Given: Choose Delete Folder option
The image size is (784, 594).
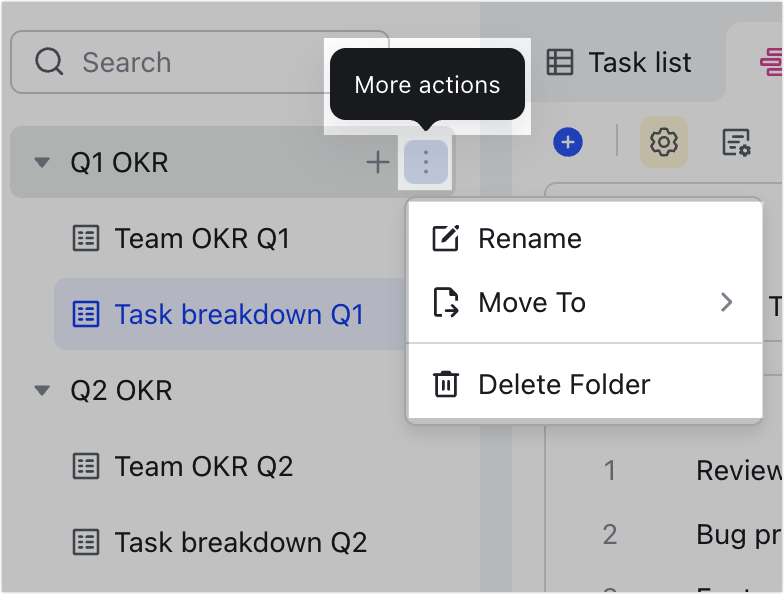Looking at the screenshot, I should (585, 384).
